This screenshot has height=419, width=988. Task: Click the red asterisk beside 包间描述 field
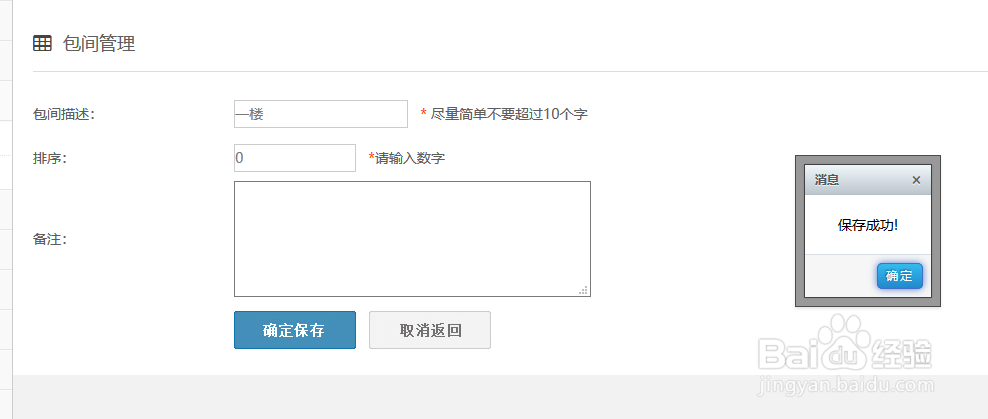pos(423,114)
